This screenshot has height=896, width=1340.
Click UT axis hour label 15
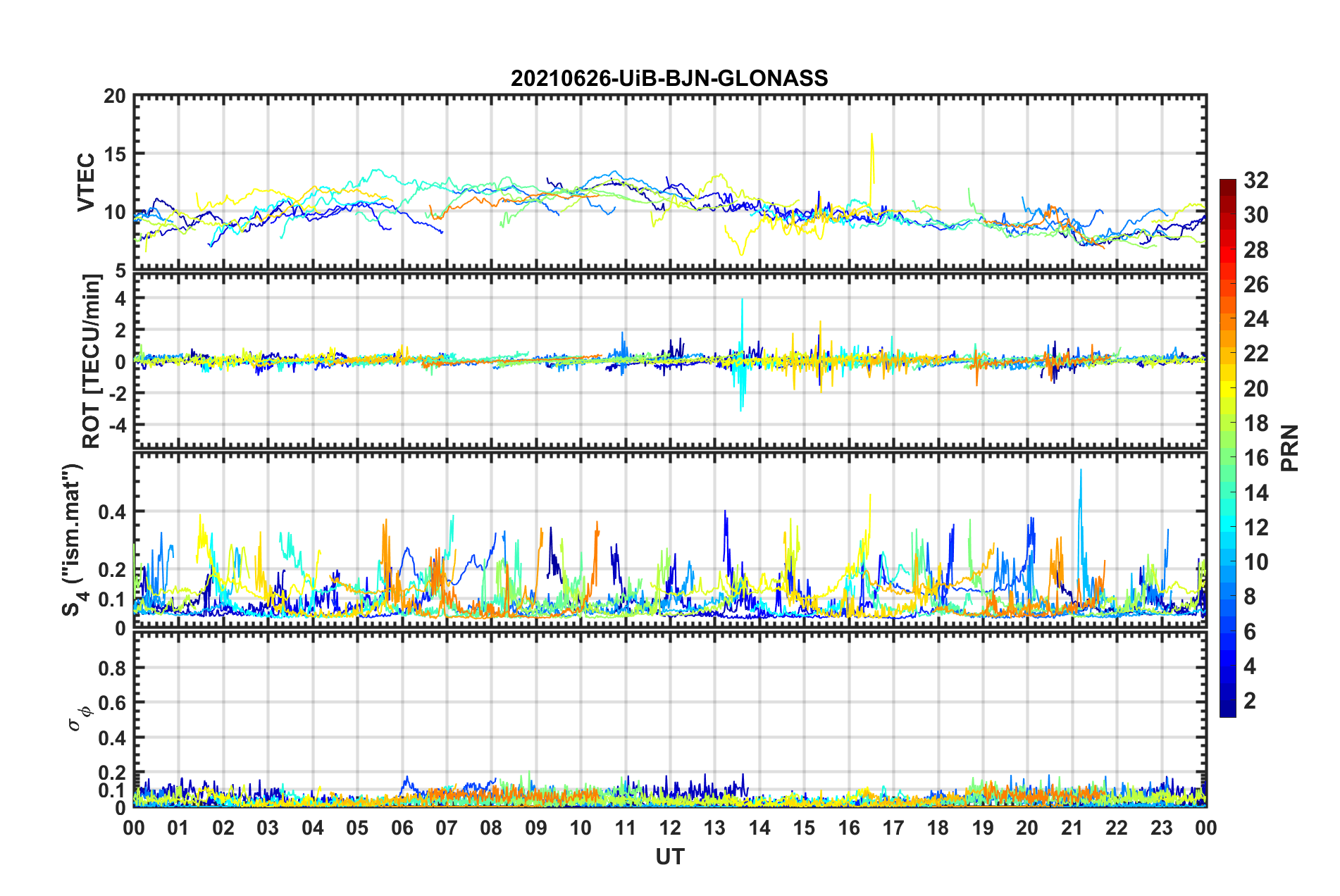[804, 828]
